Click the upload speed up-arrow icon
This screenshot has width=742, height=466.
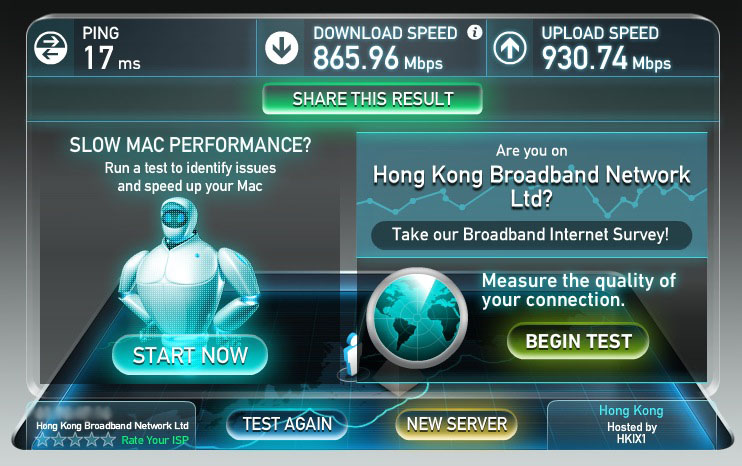(x=510, y=48)
